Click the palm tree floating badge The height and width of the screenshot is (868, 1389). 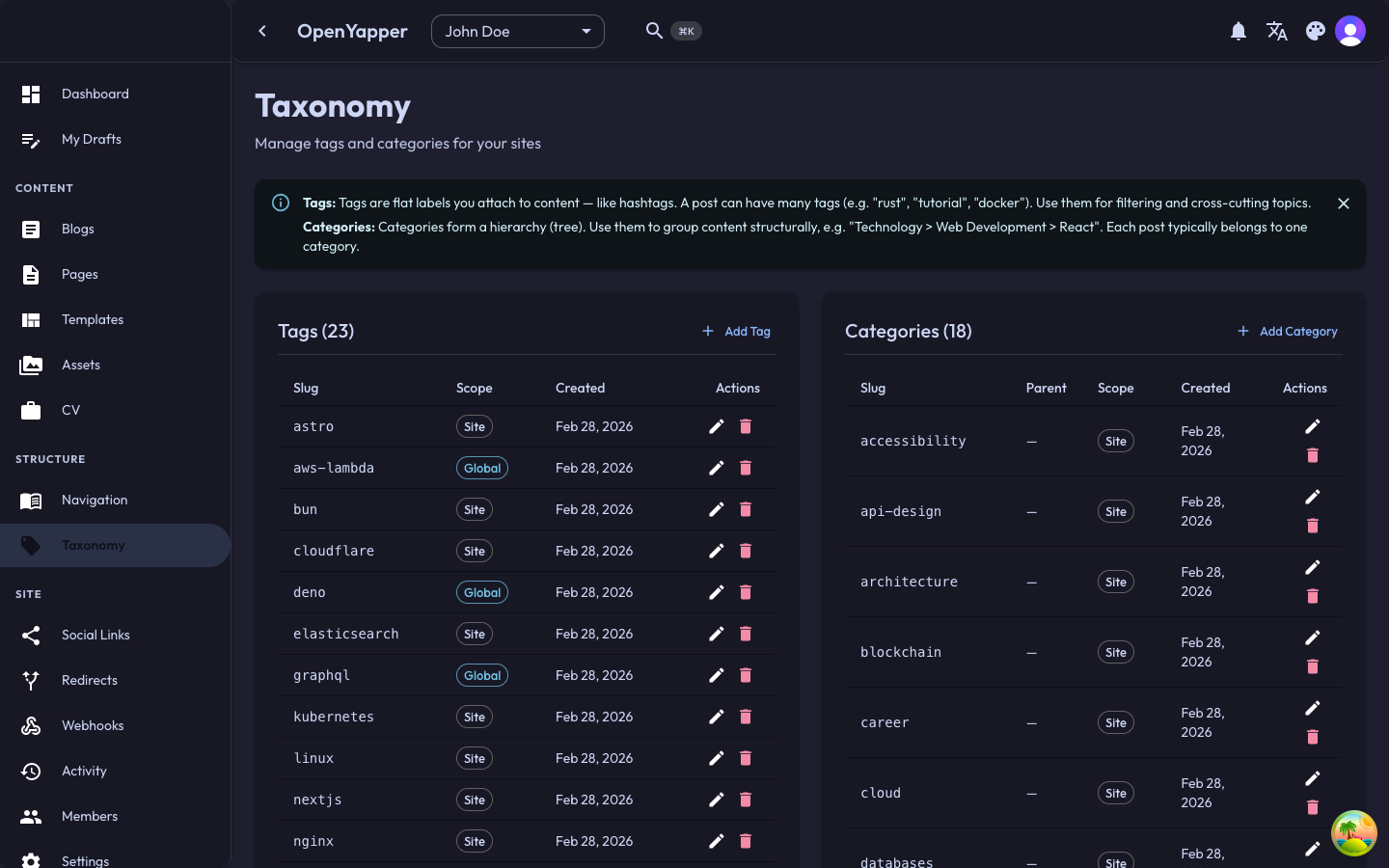1353,833
